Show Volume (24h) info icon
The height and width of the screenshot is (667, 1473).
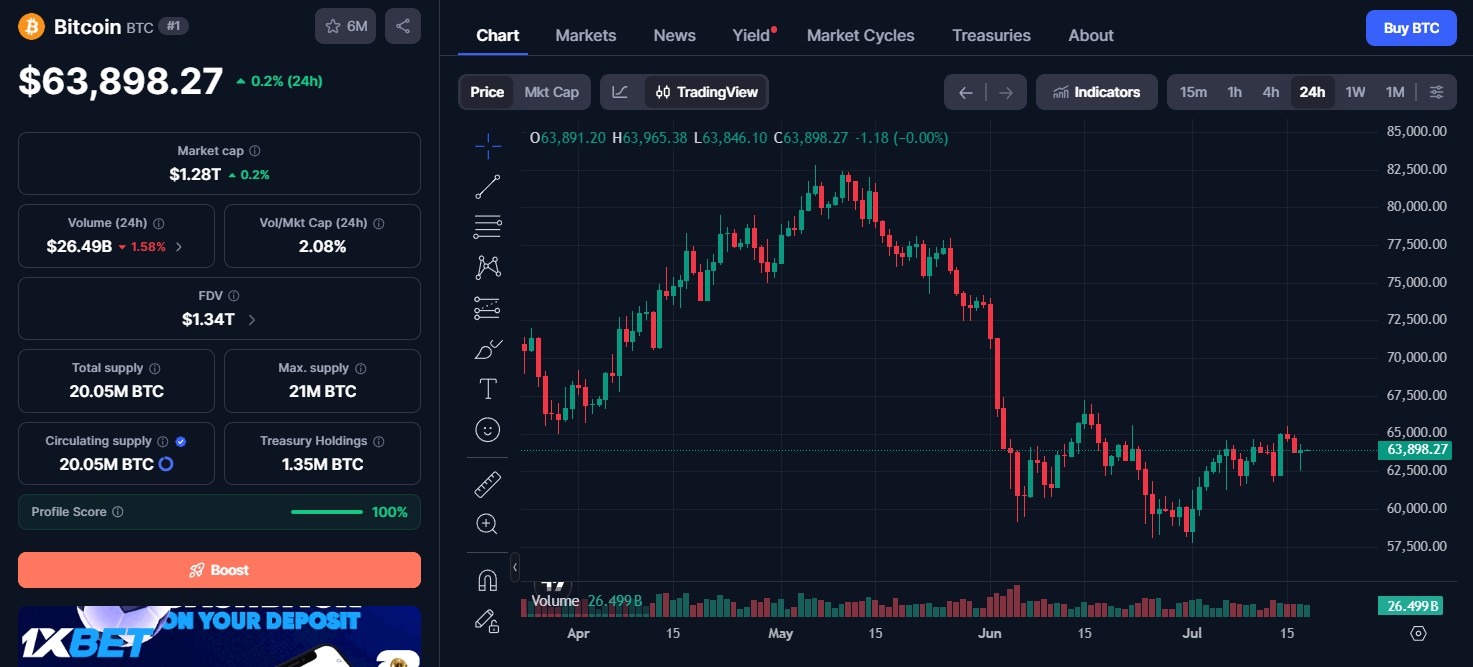click(x=159, y=223)
